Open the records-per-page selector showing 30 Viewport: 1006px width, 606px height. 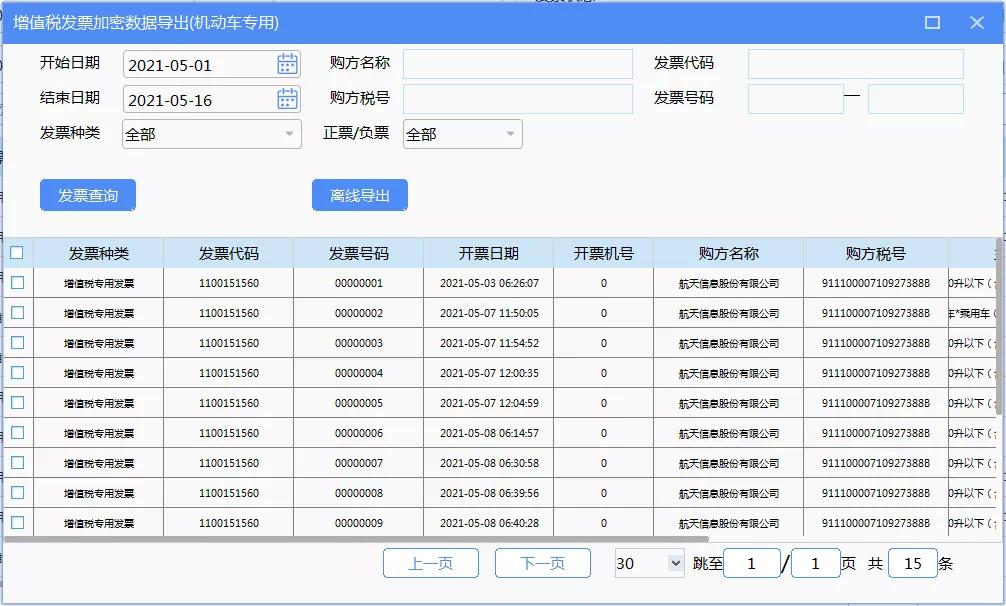point(648,562)
